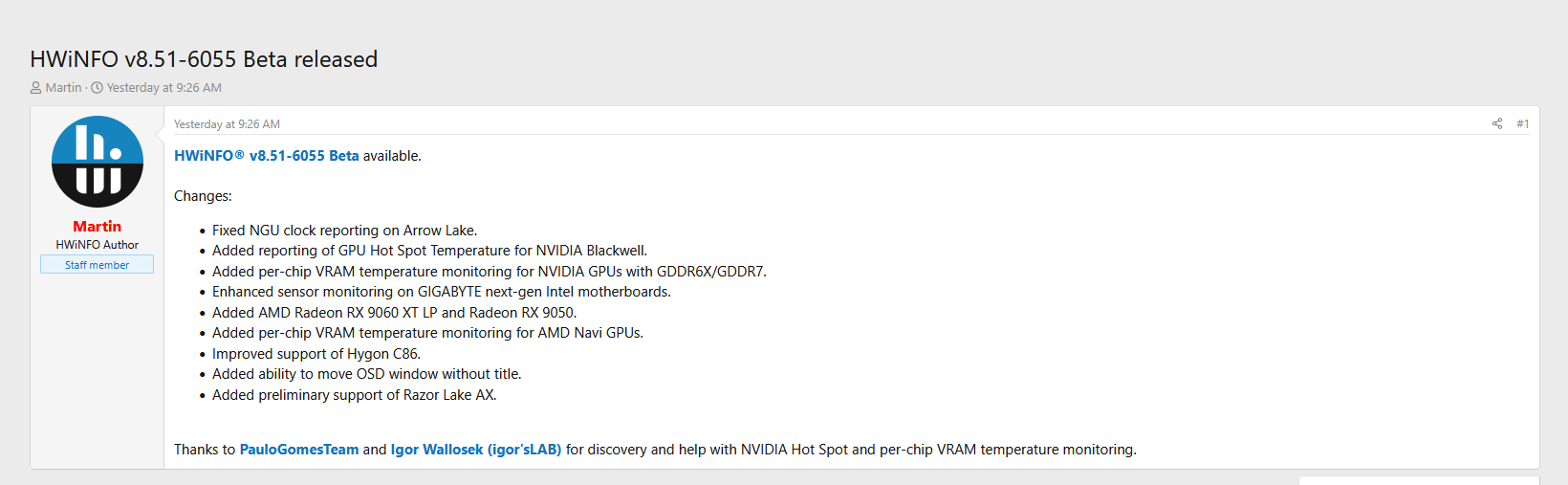Open the HWiNFO v8.51-6055 Beta link

267,156
